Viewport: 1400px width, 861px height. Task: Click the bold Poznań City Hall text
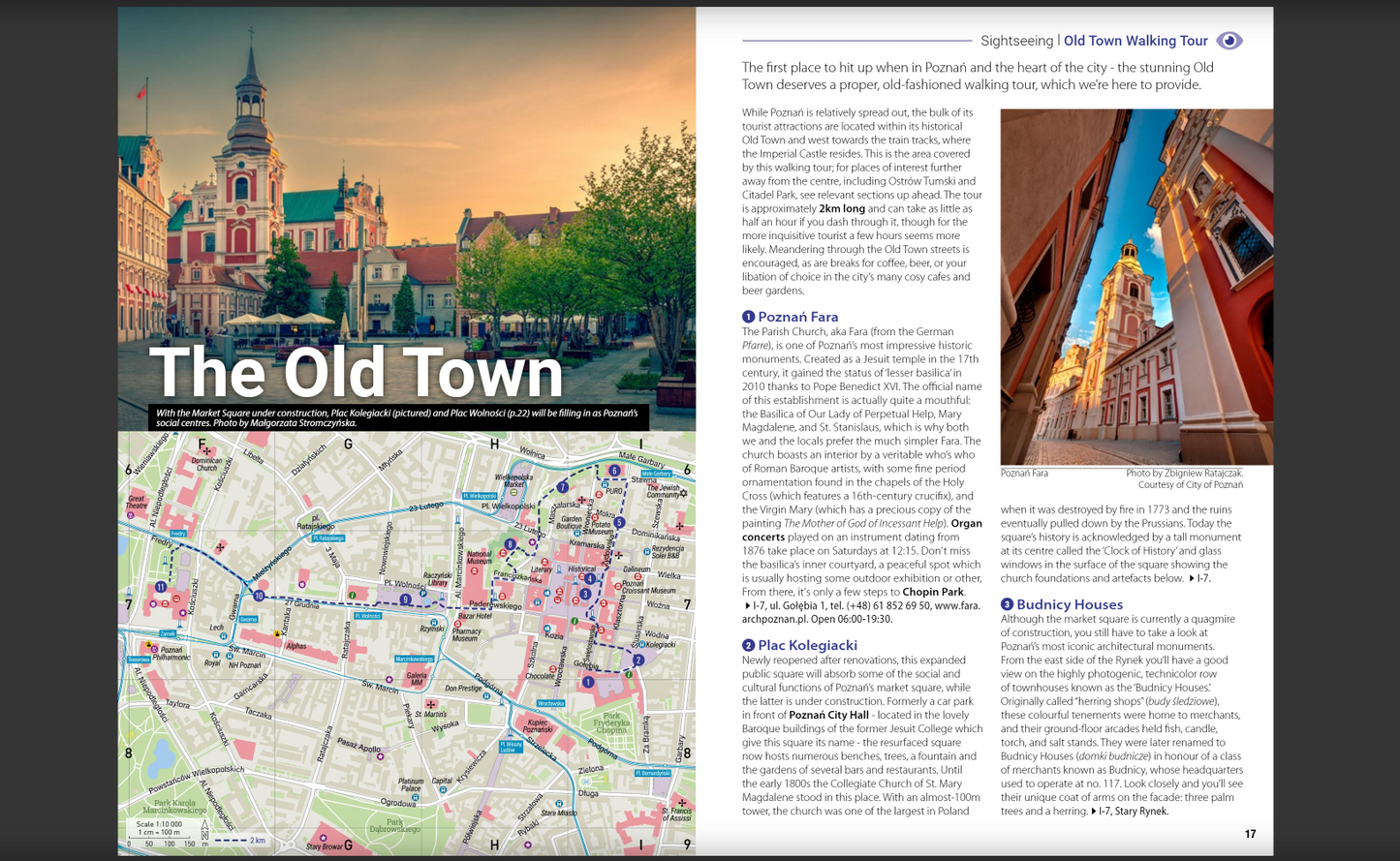[x=828, y=715]
